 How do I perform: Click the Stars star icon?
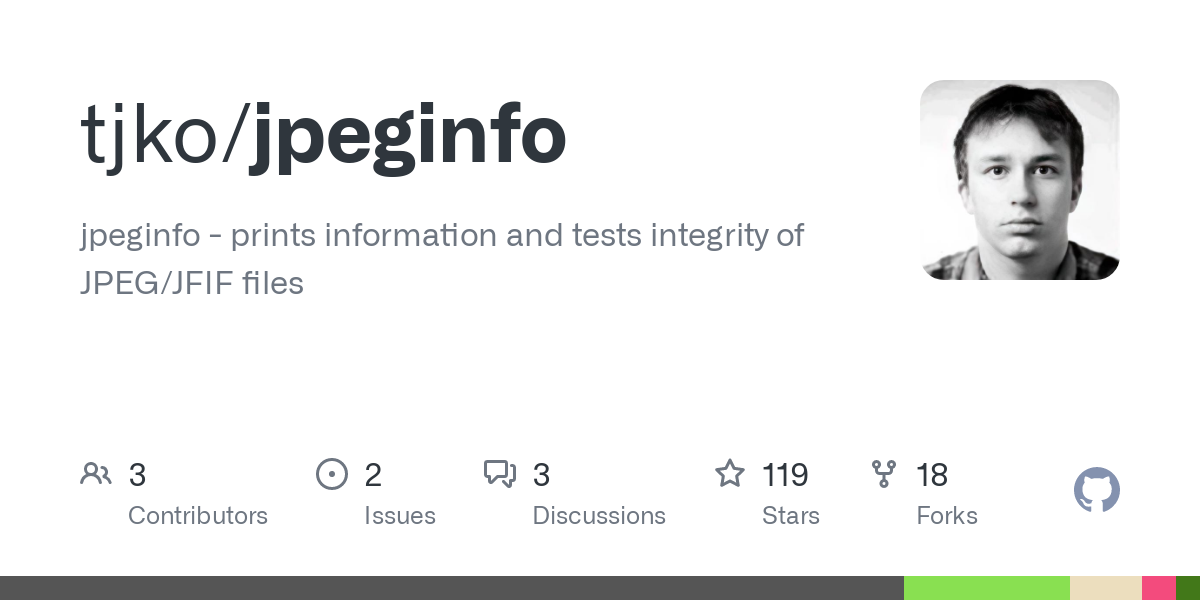click(x=730, y=474)
